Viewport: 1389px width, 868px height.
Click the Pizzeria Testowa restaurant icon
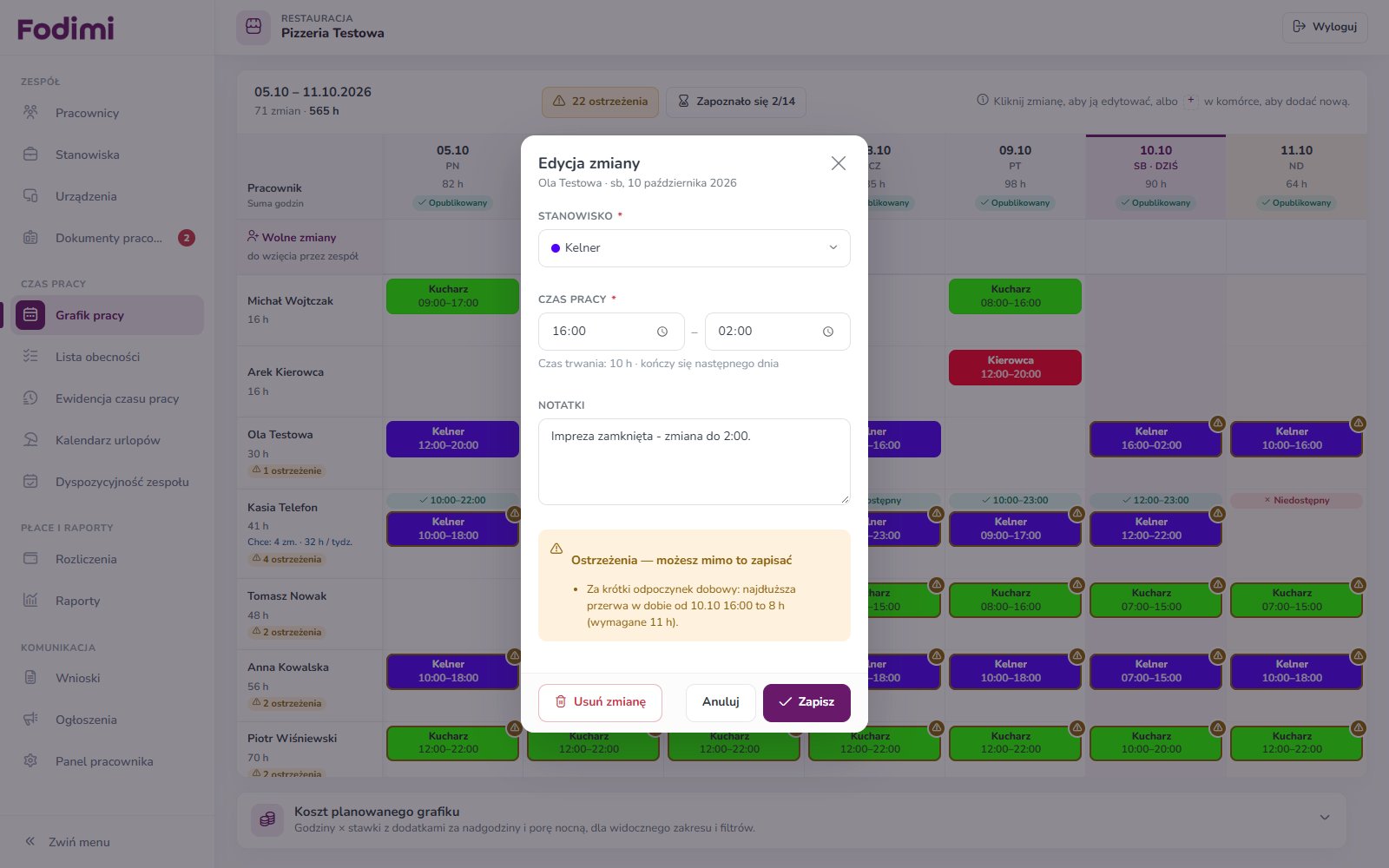(253, 27)
